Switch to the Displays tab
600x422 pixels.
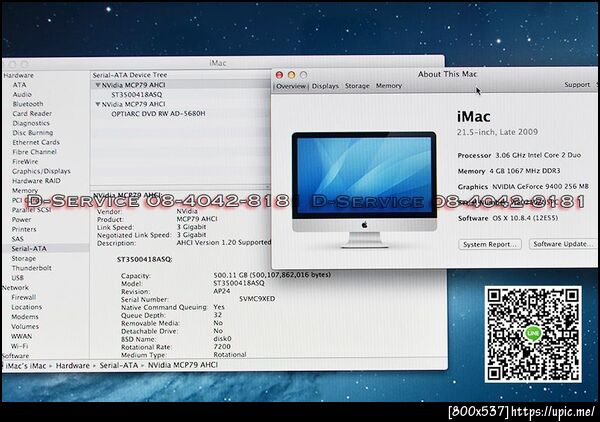click(325, 86)
